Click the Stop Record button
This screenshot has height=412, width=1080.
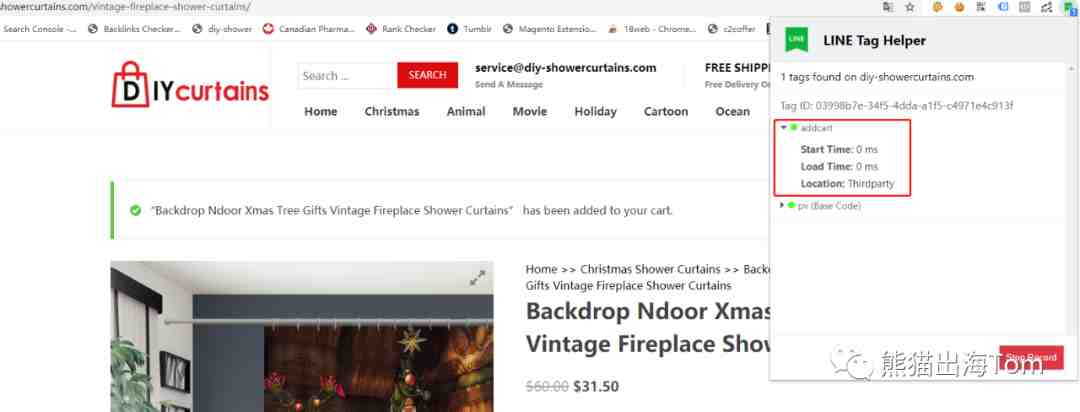coord(1031,357)
